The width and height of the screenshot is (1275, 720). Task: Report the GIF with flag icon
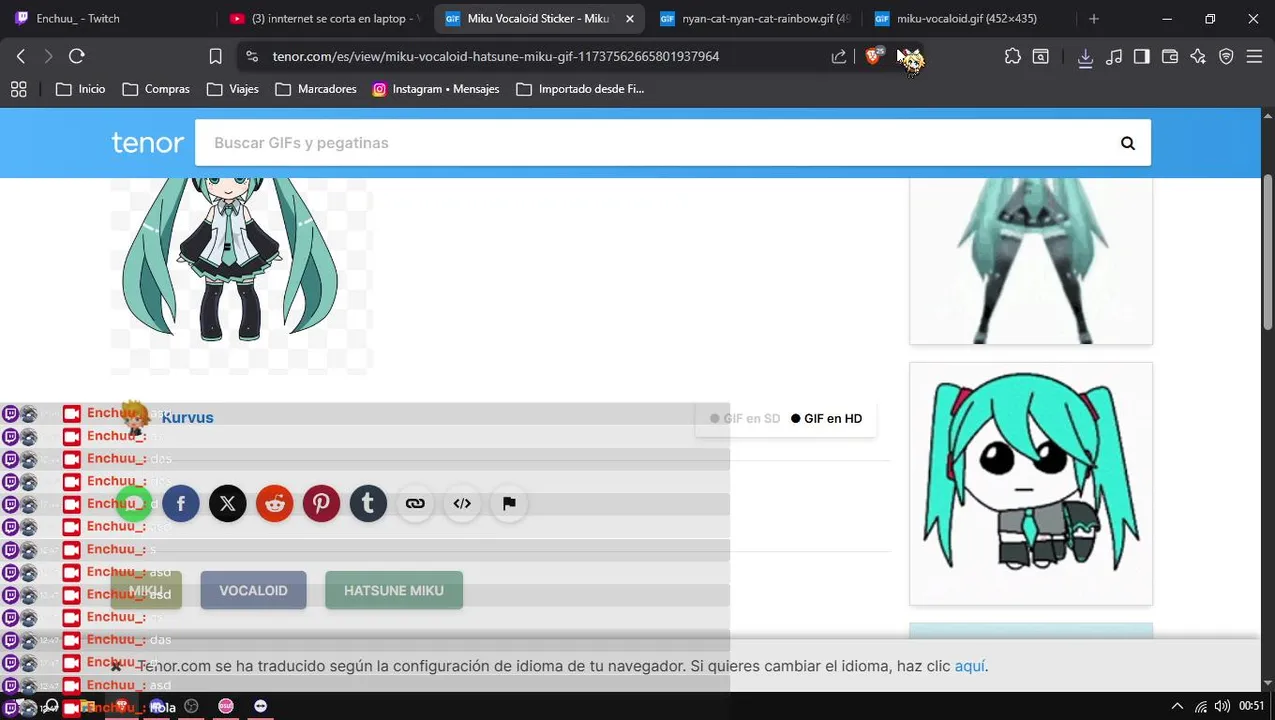[x=509, y=504]
